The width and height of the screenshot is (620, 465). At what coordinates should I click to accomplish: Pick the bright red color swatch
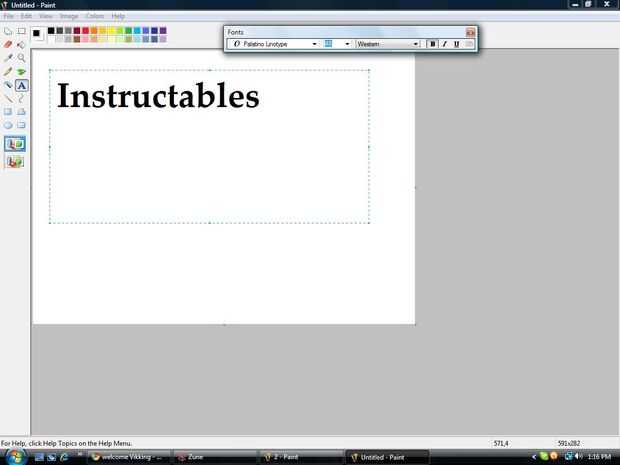[x=85, y=30]
